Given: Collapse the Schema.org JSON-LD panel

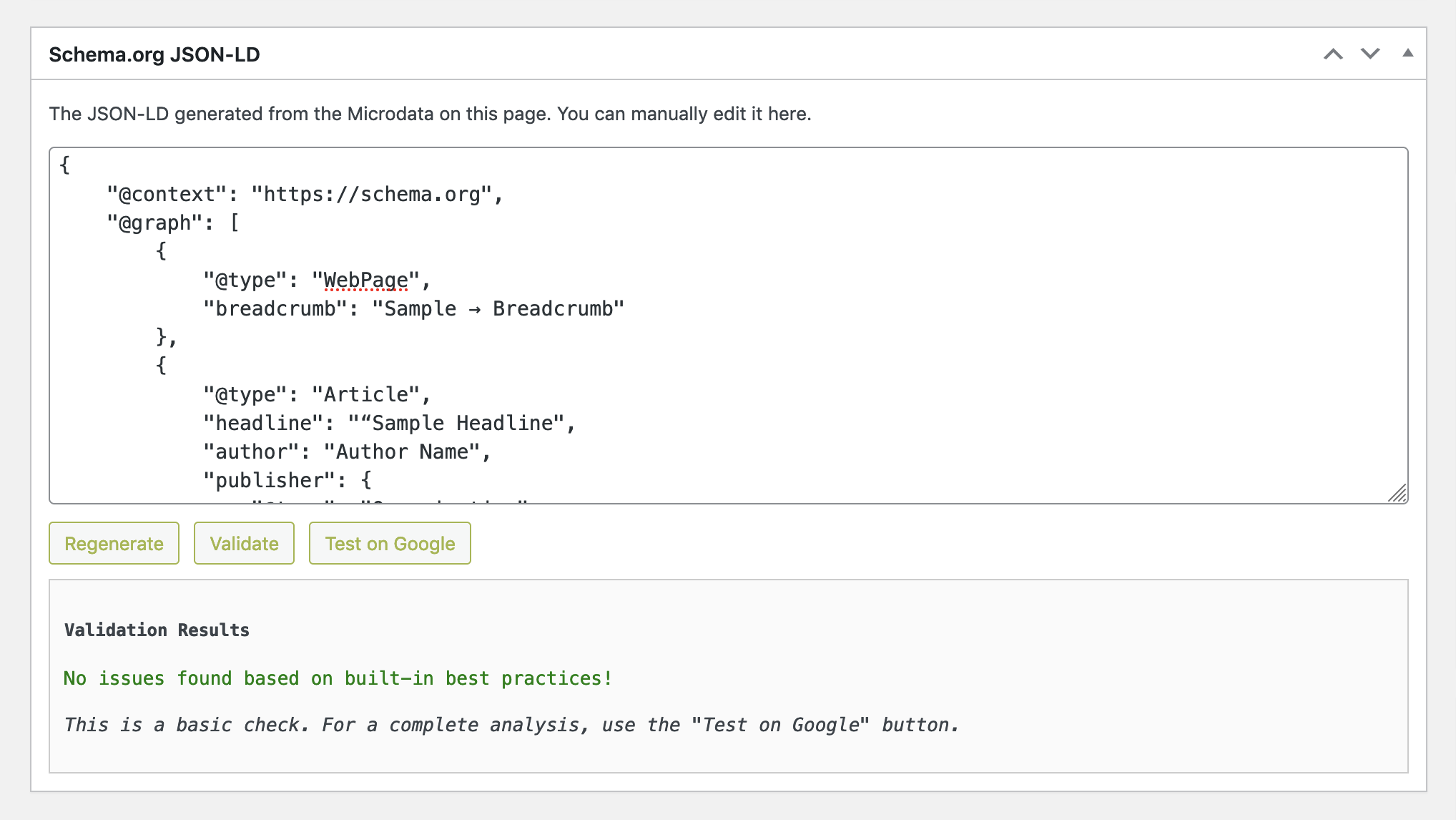Looking at the screenshot, I should pyautogui.click(x=1407, y=53).
